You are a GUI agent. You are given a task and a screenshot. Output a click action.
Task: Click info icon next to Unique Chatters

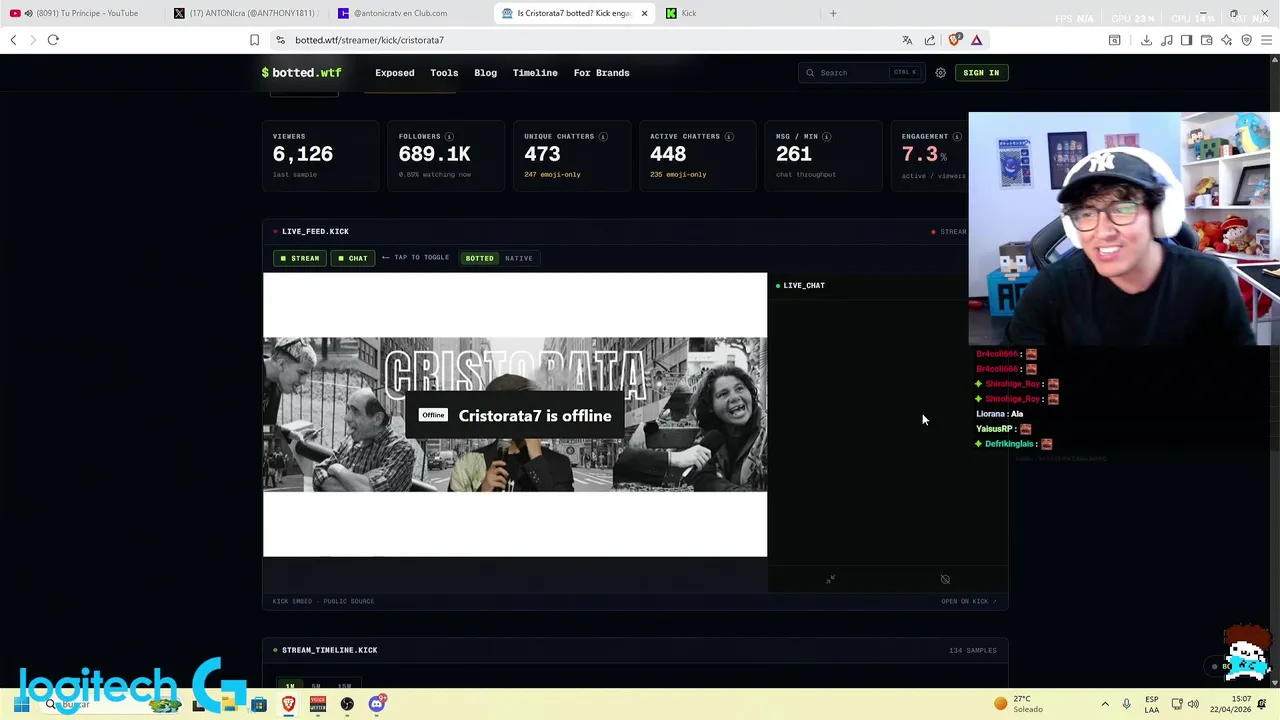(x=603, y=136)
